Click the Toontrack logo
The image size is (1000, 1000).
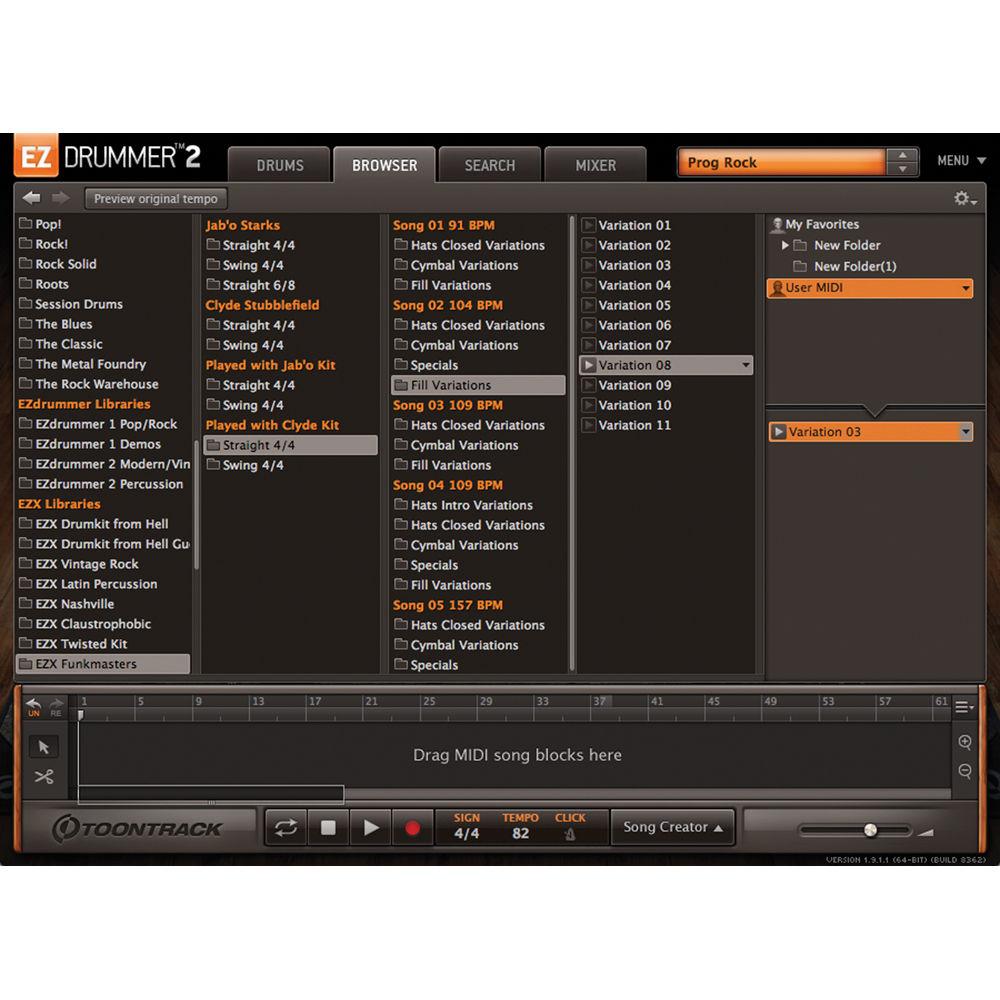pyautogui.click(x=137, y=828)
